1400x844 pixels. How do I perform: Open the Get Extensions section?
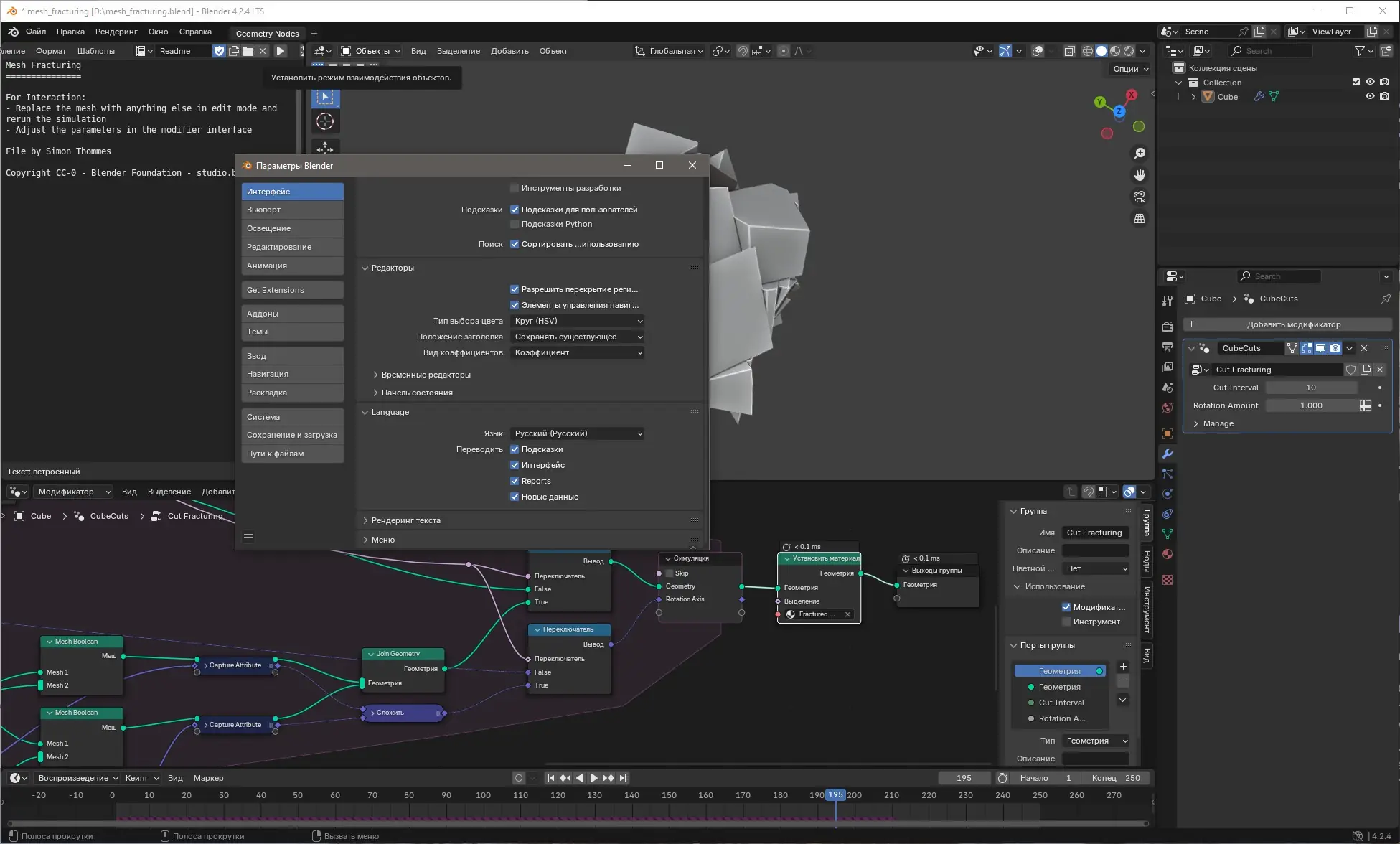coord(292,290)
